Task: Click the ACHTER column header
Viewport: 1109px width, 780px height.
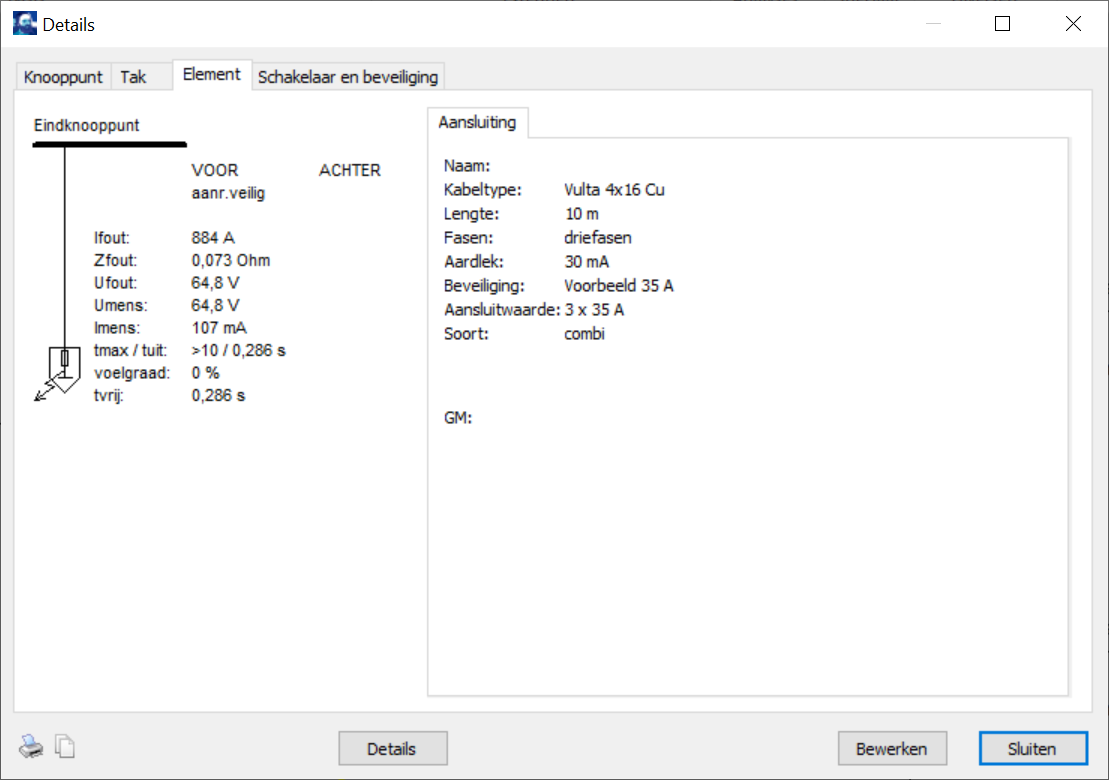Action: coord(349,171)
